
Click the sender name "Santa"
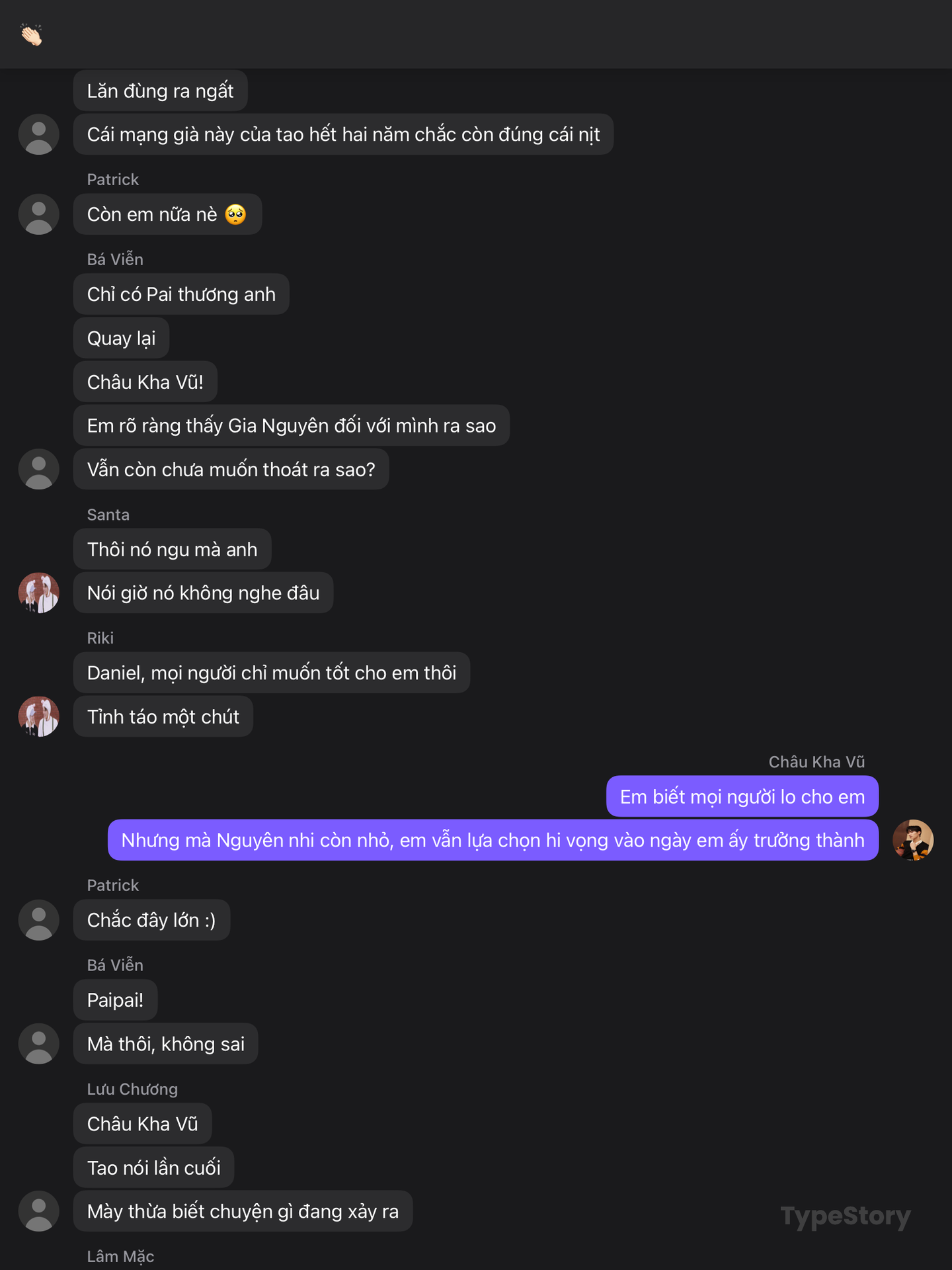point(108,515)
